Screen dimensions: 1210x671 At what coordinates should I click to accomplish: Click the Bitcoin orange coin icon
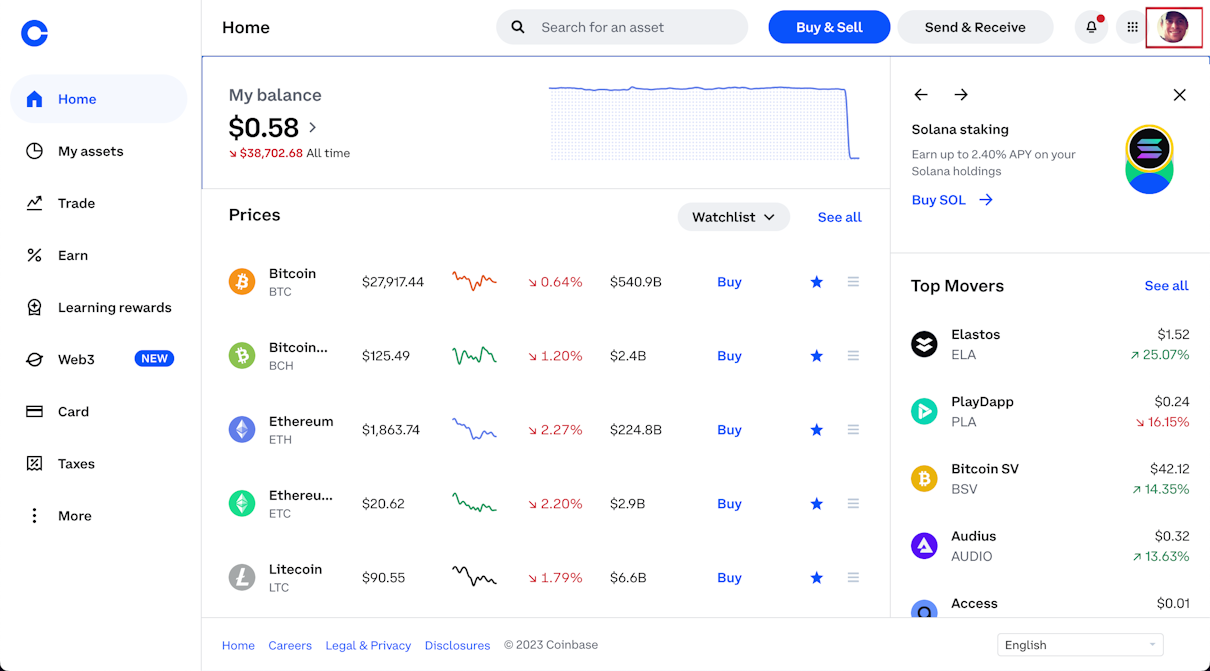pos(242,282)
